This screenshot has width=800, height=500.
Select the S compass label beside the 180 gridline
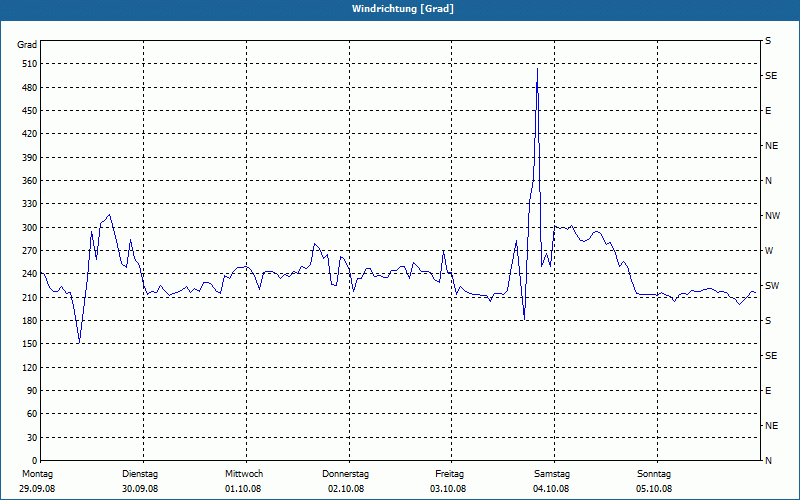(768, 321)
